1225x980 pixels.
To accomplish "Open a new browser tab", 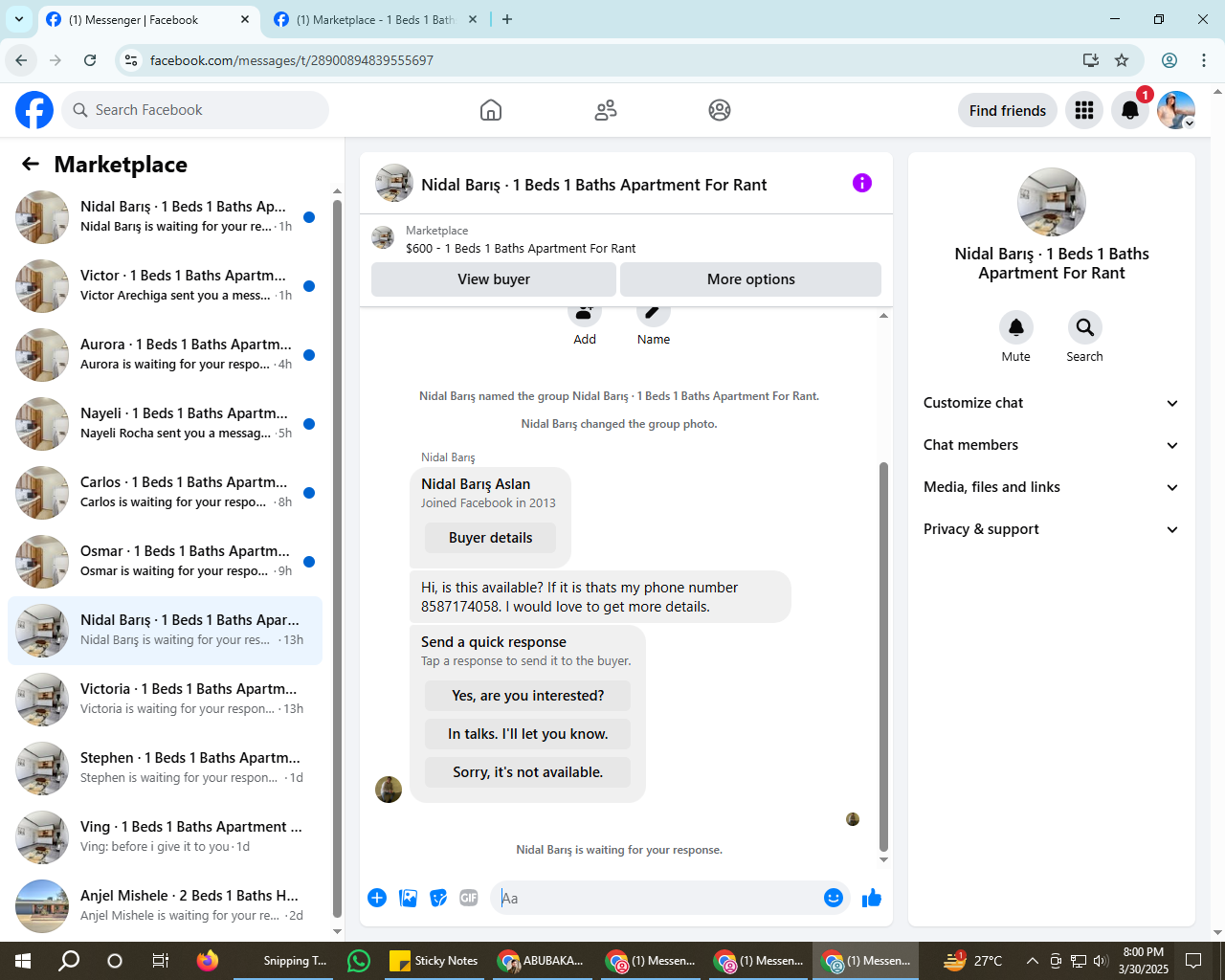I will pos(507,19).
